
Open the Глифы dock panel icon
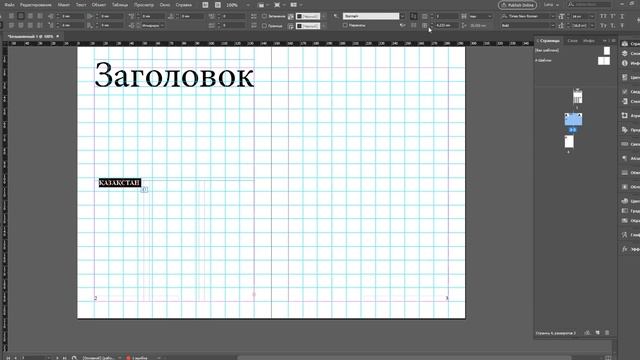(x=625, y=235)
